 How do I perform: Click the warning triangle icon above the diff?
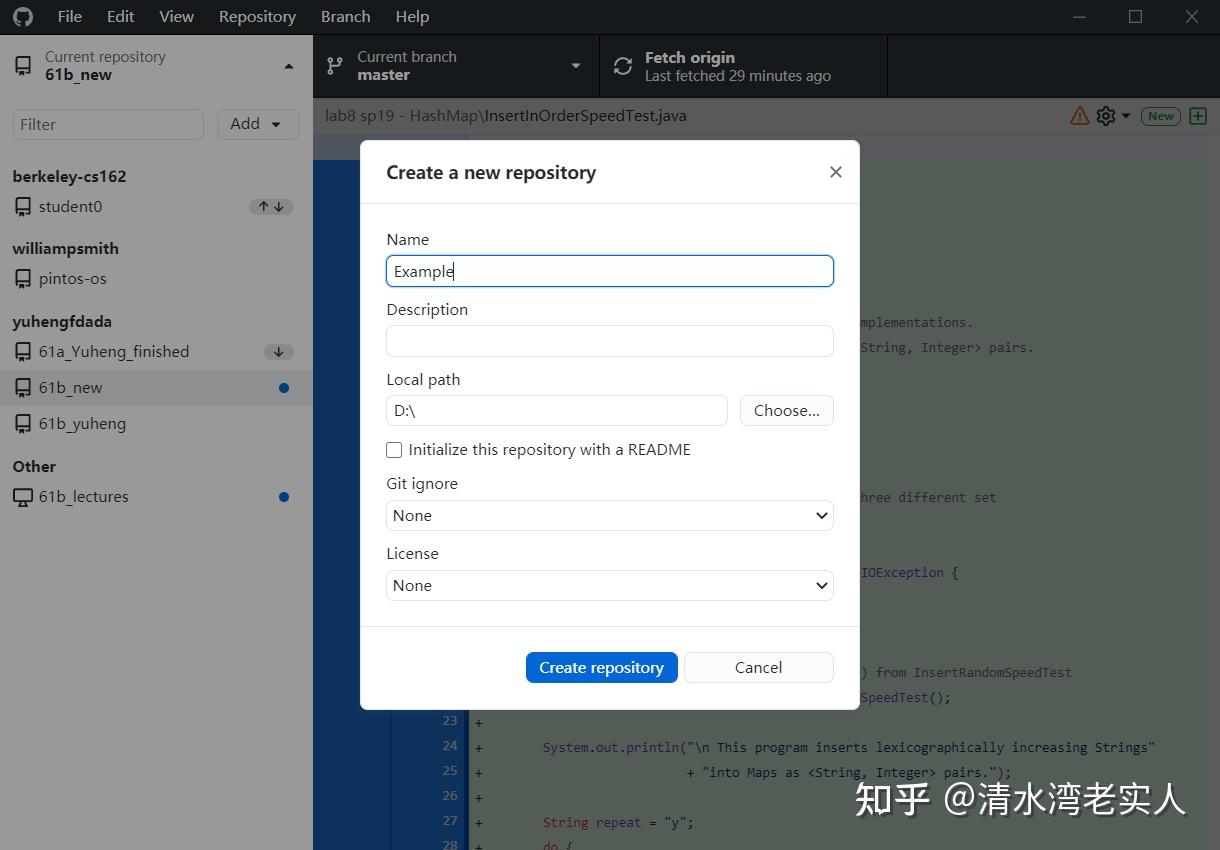pos(1078,115)
